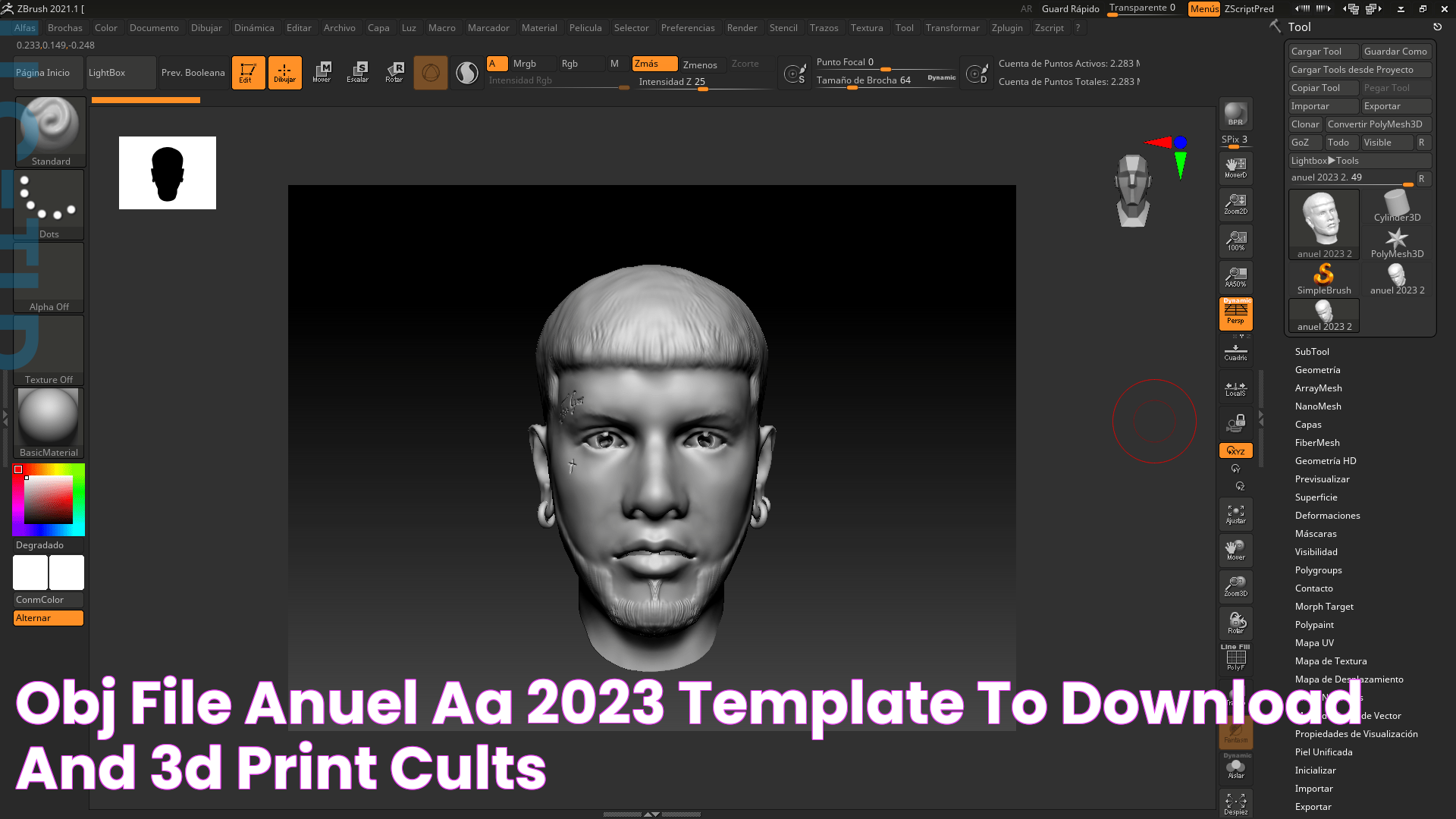
Task: Adjust the Tamaño de Brocha slider
Action: coord(886,80)
